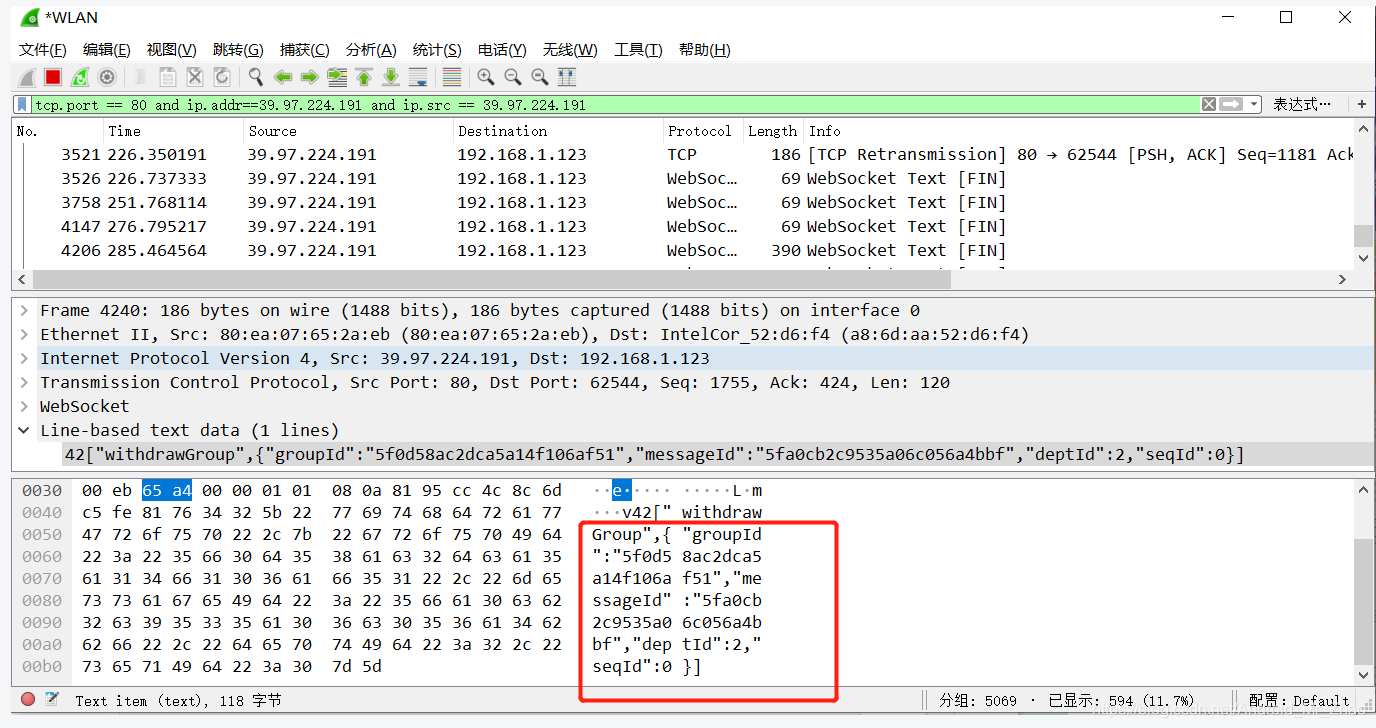Select the withdrawGroup JSON text line
Viewport: 1376px width, 728px height.
tap(654, 455)
